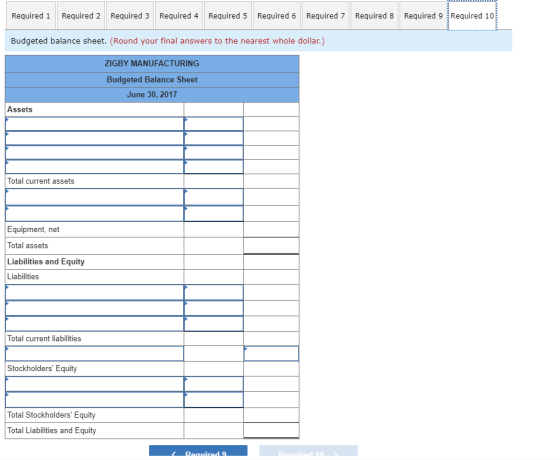The height and width of the screenshot is (460, 560).
Task: Click the Total current liabilities label
Action: click(44, 339)
